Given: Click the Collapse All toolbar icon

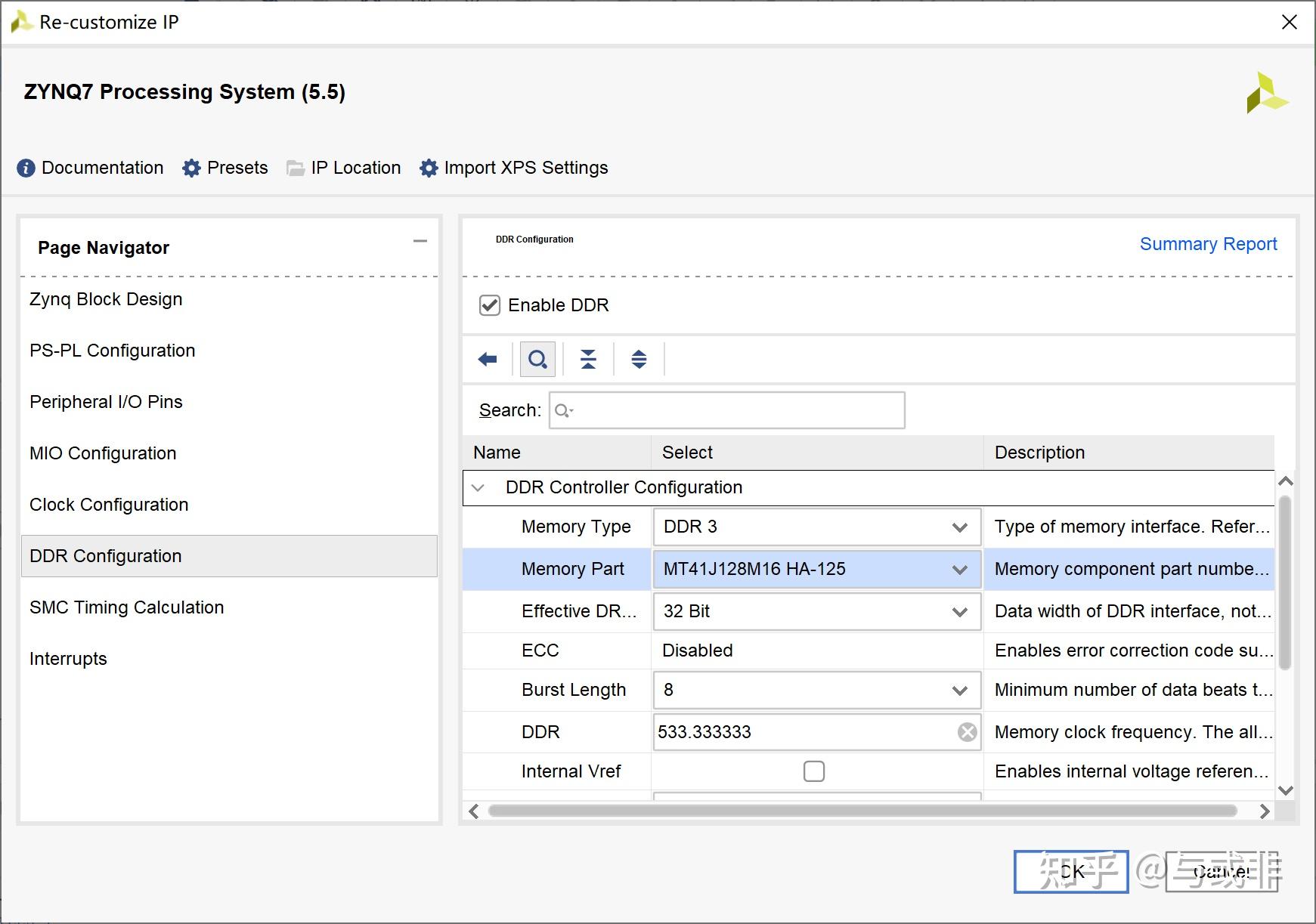Looking at the screenshot, I should [588, 359].
